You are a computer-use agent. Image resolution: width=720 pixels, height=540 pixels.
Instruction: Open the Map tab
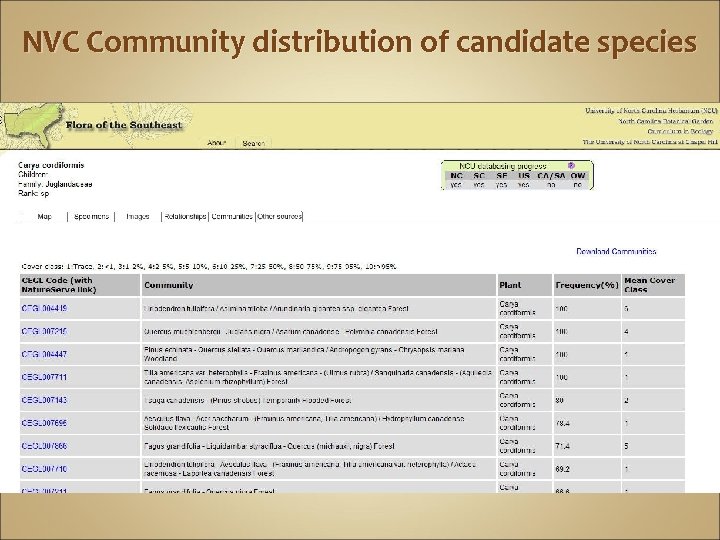click(x=44, y=216)
